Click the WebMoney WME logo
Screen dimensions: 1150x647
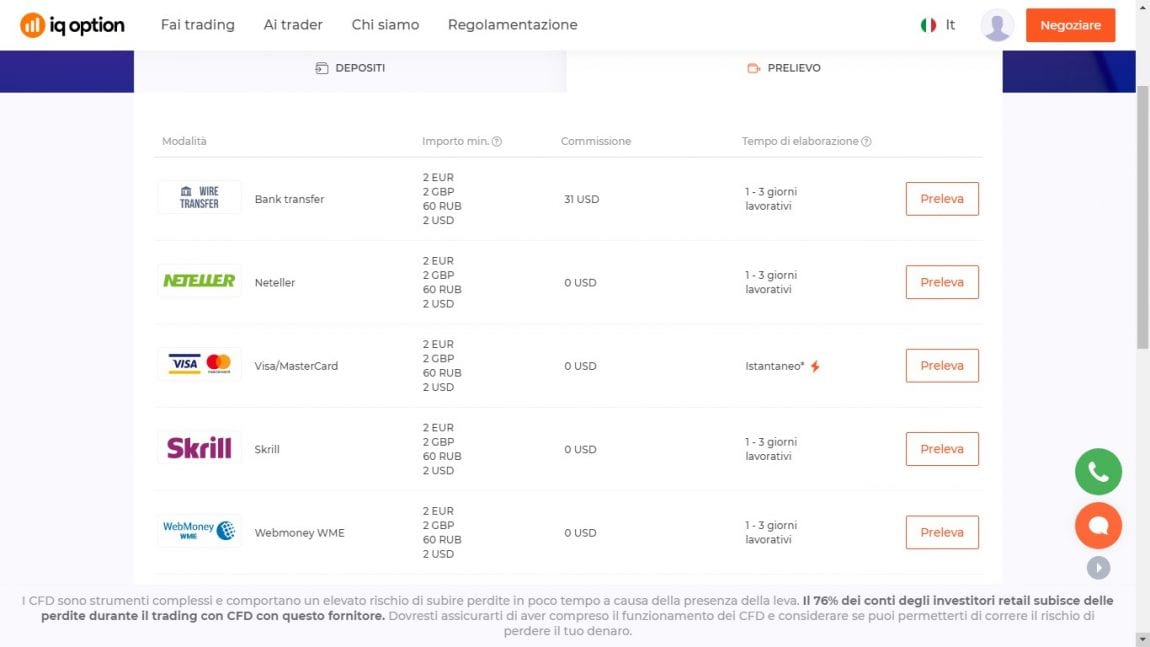pos(199,530)
